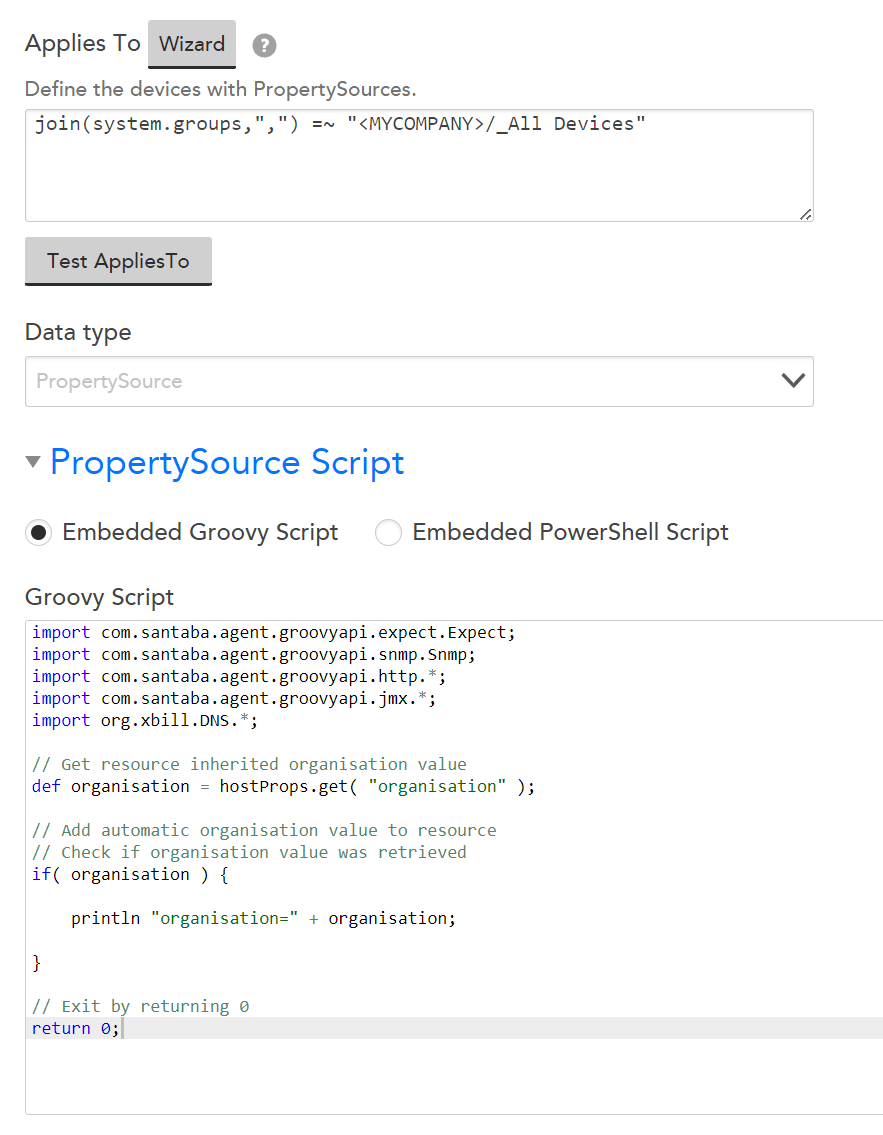
Task: Click the Embedded PowerShell Script label text
Action: click(x=570, y=533)
